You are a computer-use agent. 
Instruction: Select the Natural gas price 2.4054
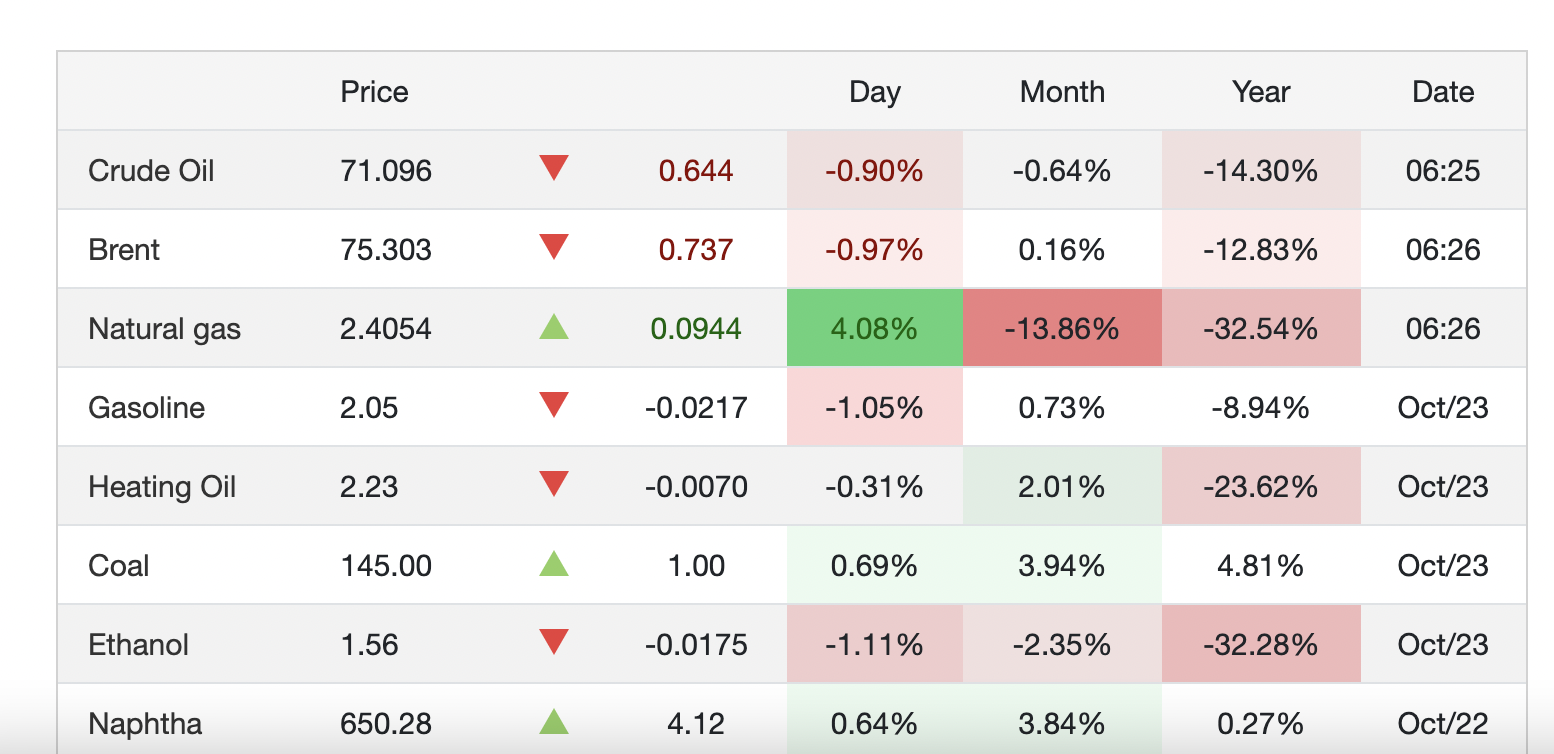point(386,329)
